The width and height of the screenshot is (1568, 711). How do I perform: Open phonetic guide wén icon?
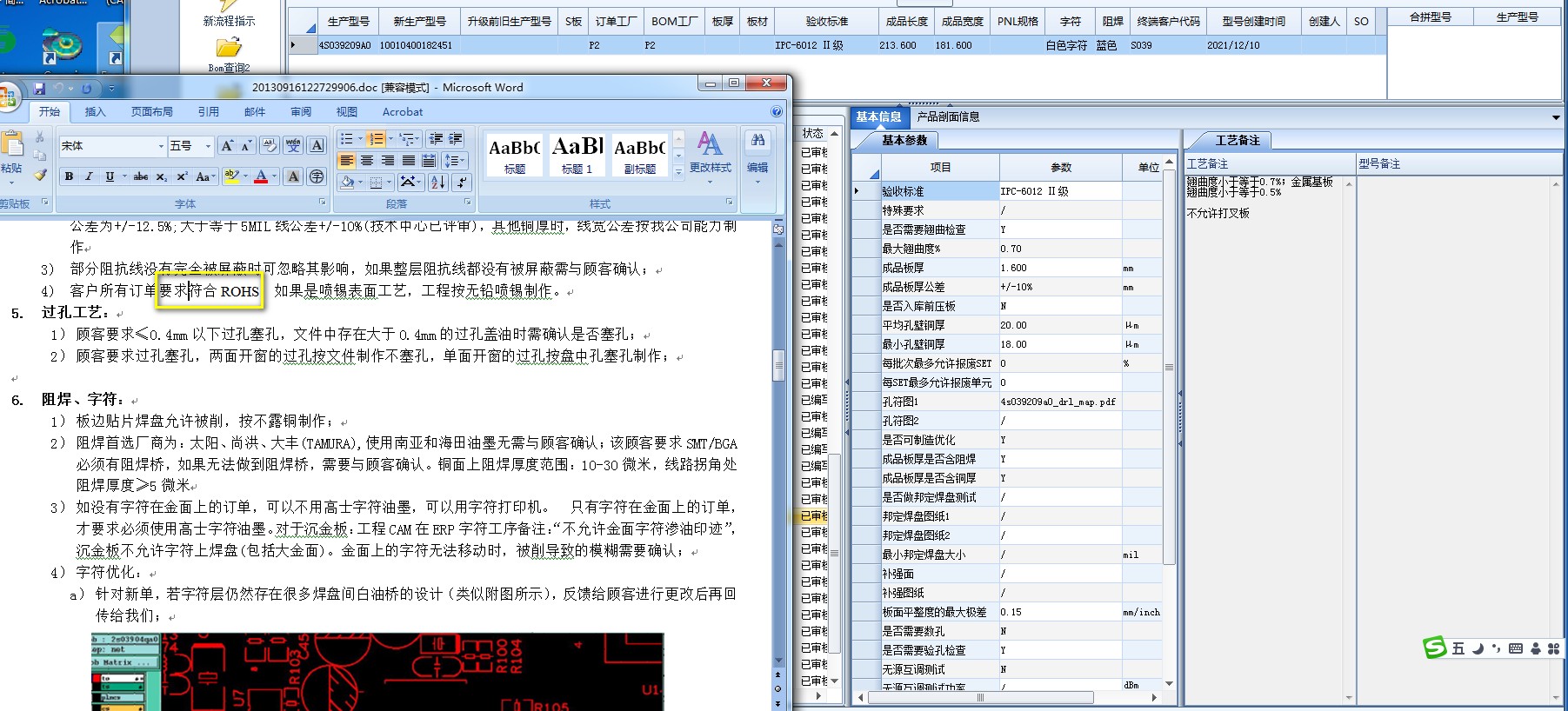pos(293,146)
